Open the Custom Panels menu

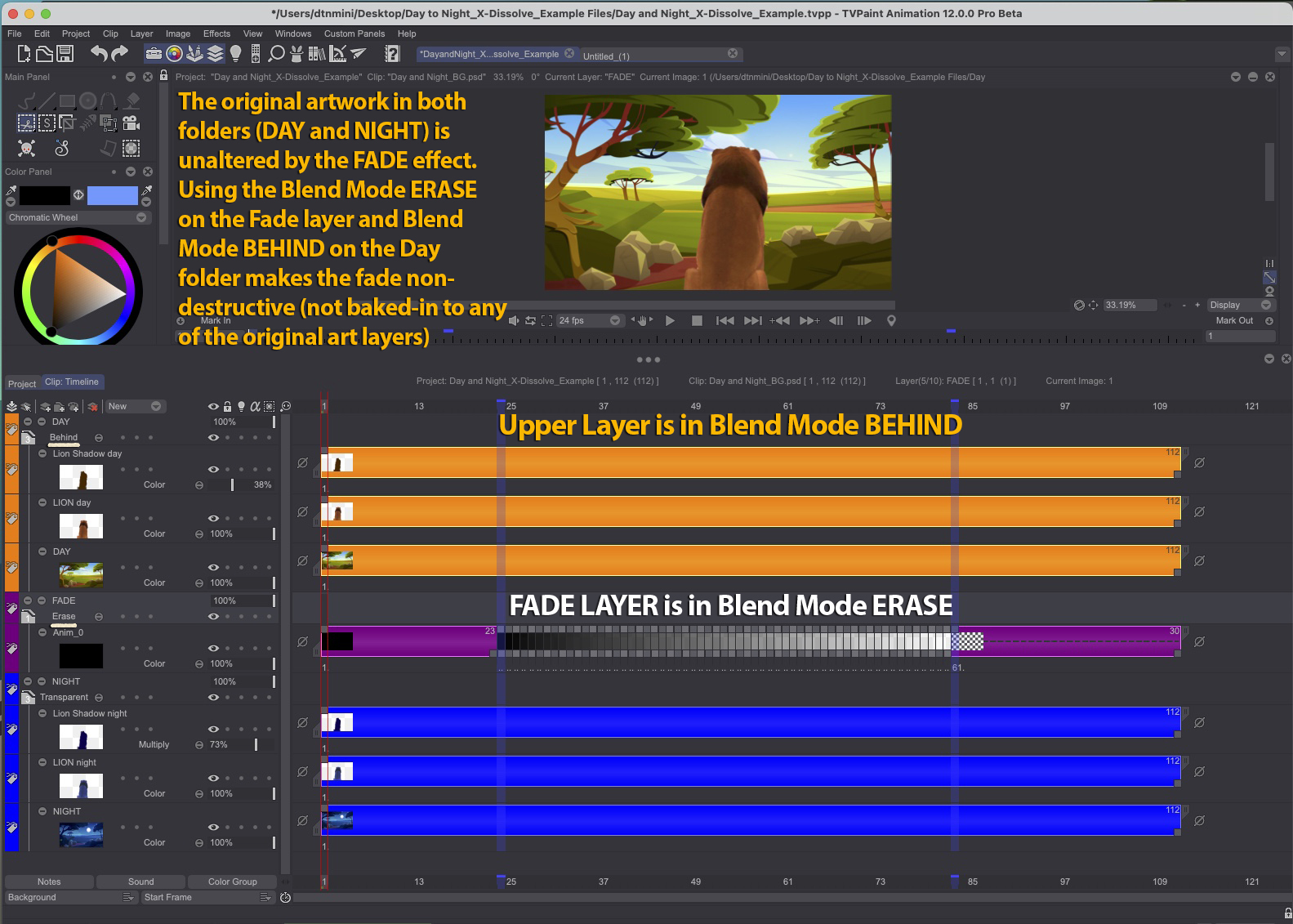[354, 33]
